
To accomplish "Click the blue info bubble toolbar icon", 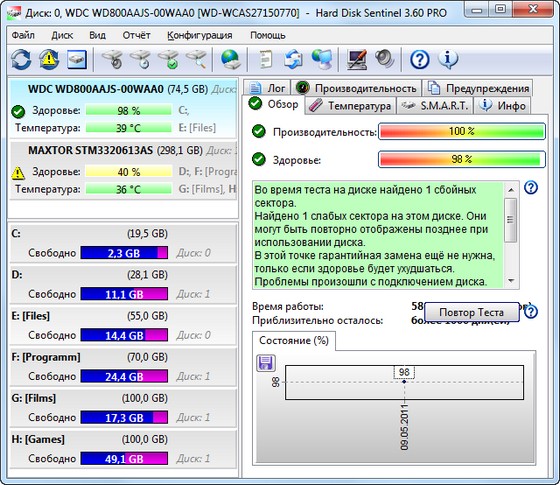I will click(448, 59).
